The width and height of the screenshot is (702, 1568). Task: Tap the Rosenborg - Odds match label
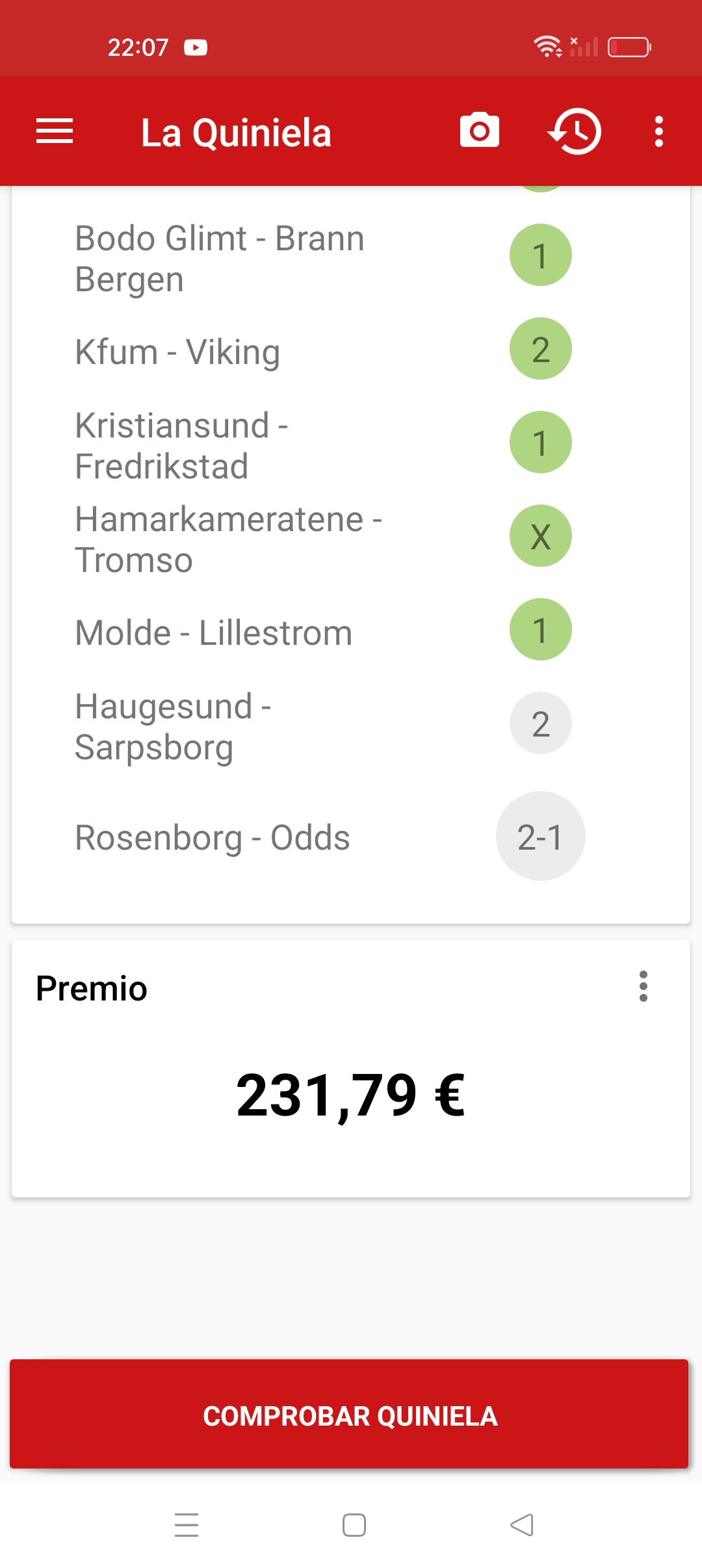(x=213, y=837)
